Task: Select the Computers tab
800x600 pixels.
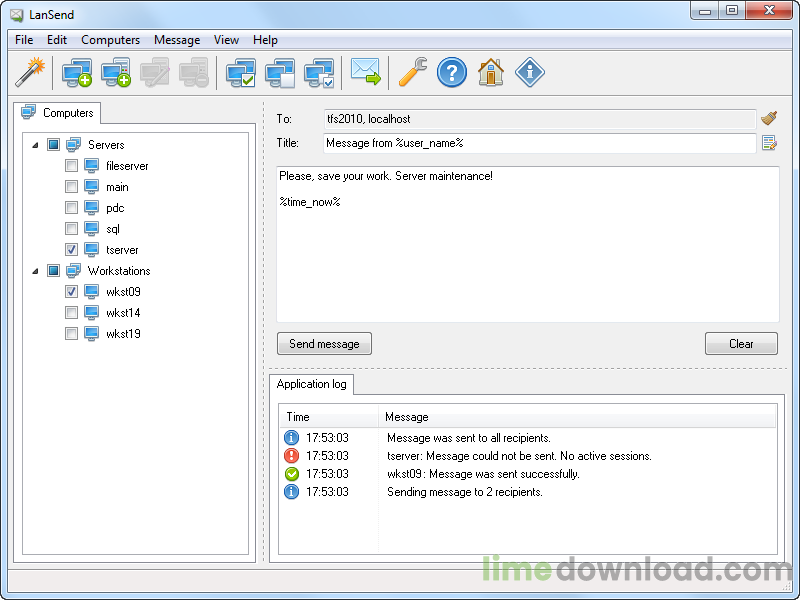Action: (58, 113)
